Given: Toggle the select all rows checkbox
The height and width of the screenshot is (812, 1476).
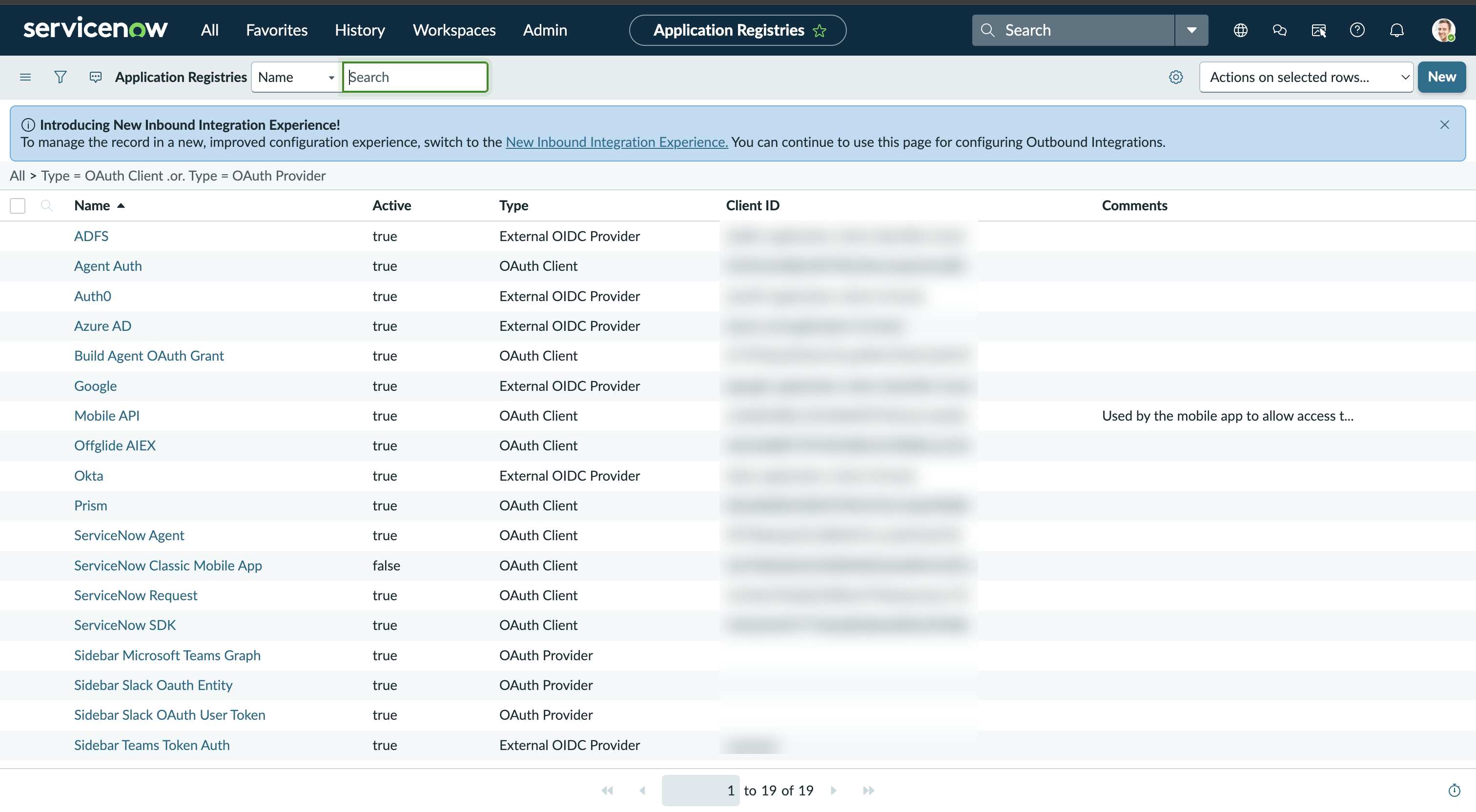Looking at the screenshot, I should click(x=18, y=205).
